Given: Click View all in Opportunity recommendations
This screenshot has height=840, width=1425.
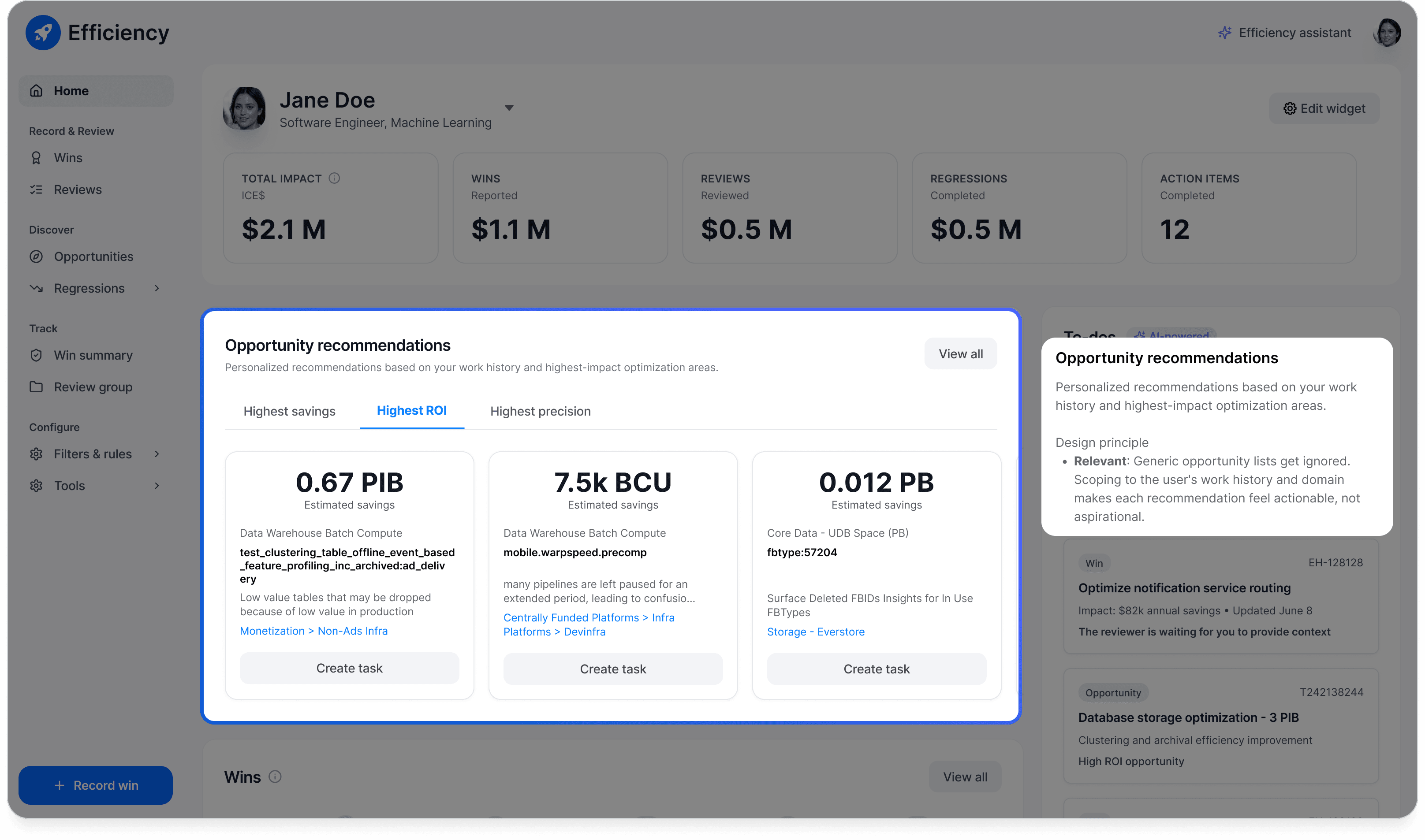Looking at the screenshot, I should click(960, 354).
